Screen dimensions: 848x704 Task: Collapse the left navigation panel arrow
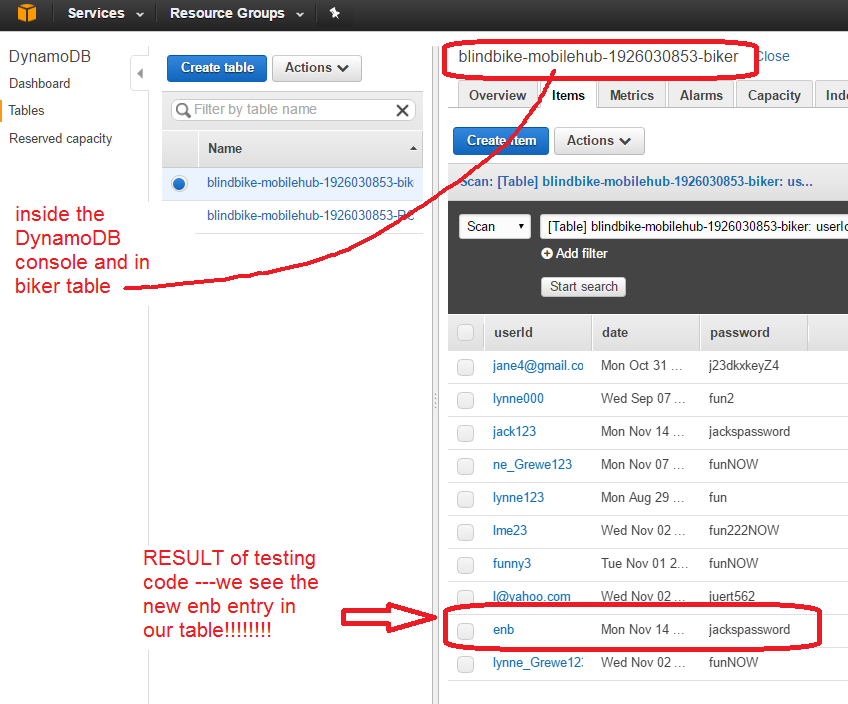tap(139, 73)
